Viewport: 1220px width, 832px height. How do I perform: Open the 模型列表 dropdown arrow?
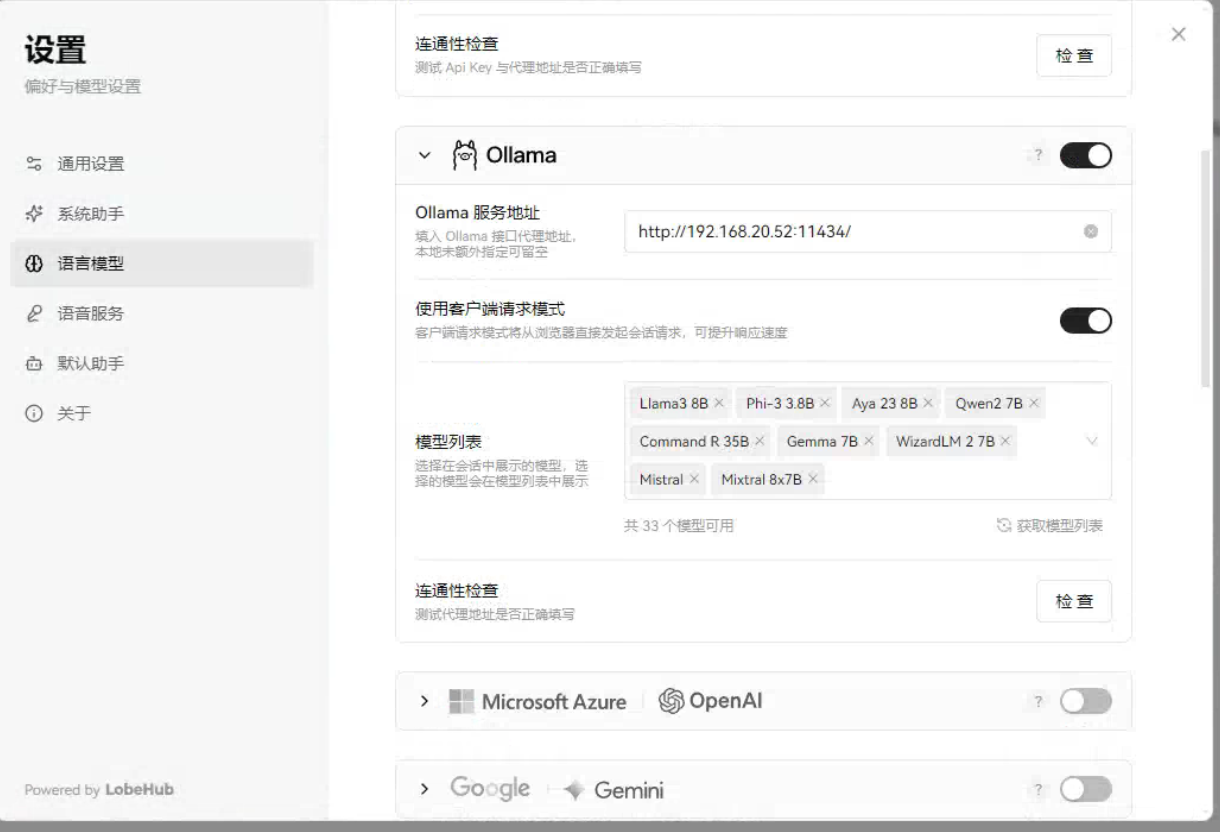click(x=1091, y=441)
